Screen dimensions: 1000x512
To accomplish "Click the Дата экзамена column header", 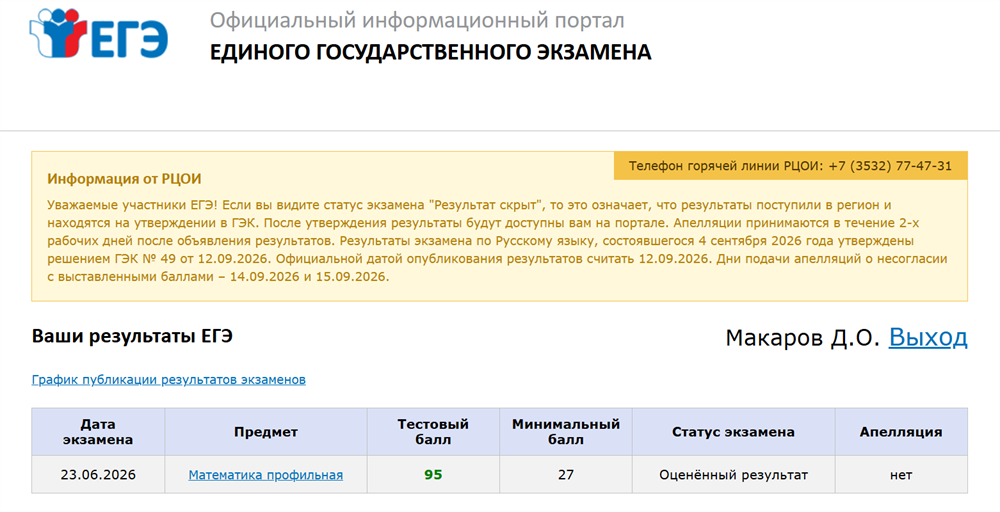I will point(98,432).
